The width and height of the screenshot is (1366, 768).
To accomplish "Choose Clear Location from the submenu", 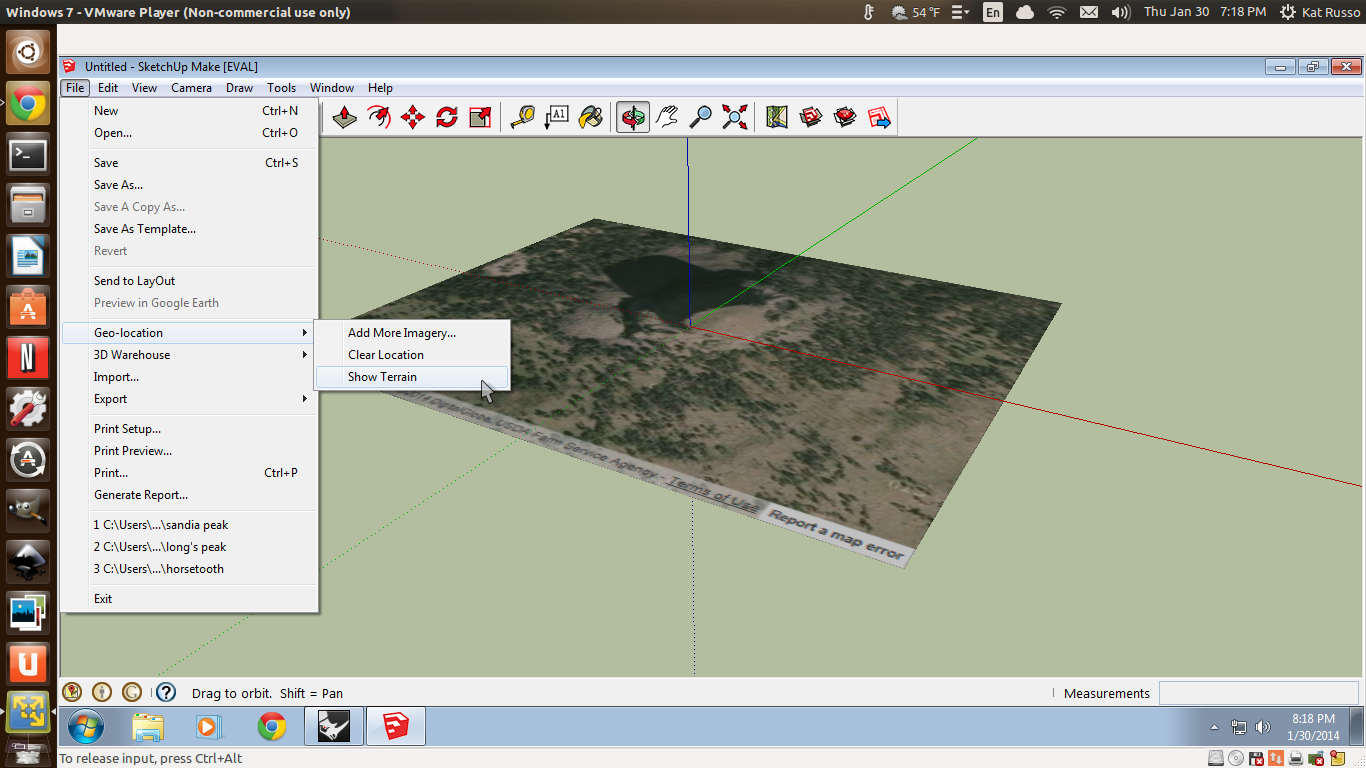I will (412, 355).
